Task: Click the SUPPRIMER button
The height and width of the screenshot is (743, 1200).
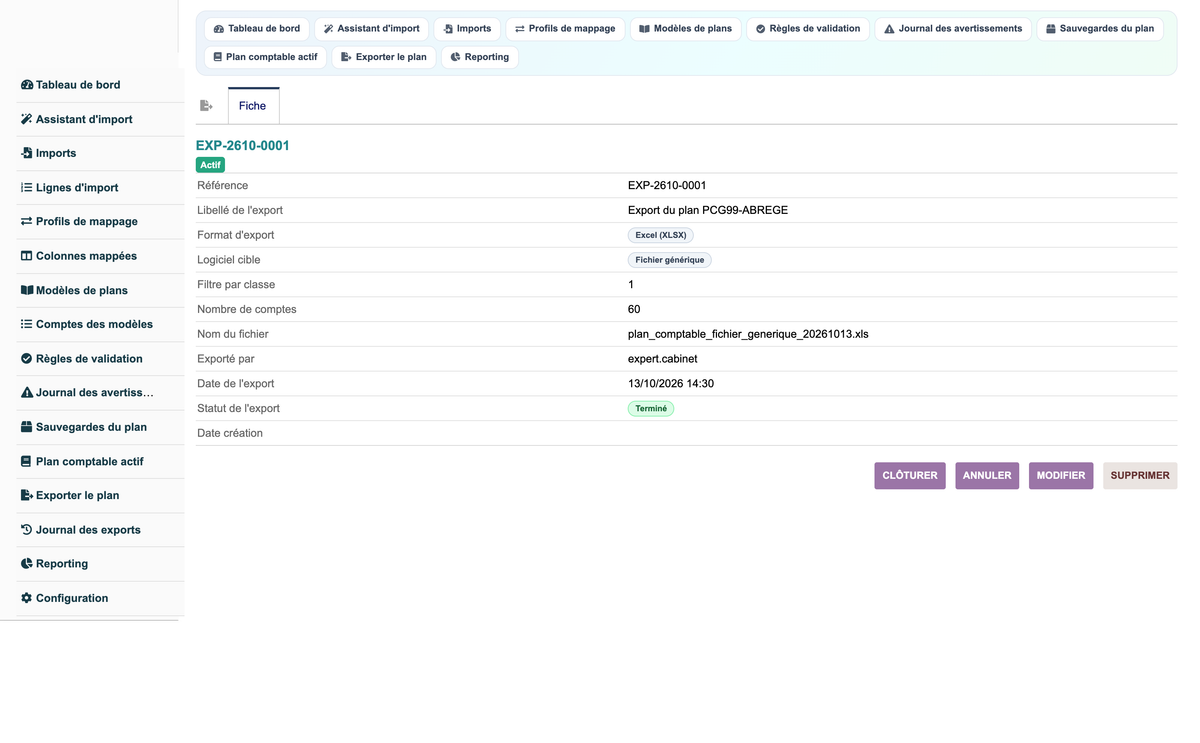Action: click(1140, 476)
